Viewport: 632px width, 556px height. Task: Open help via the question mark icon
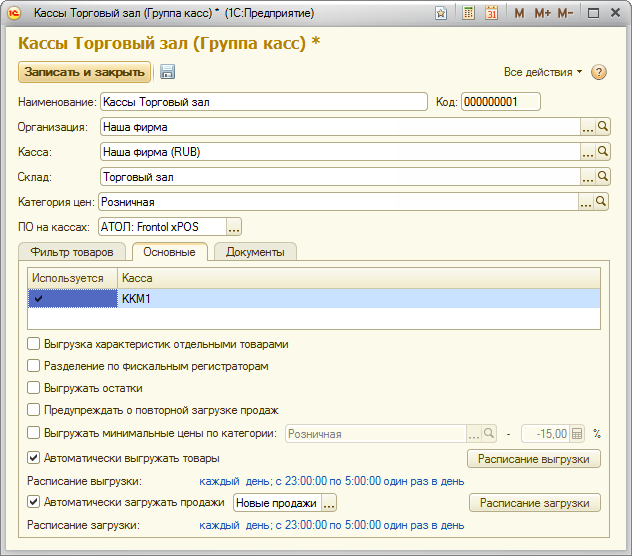pyautogui.click(x=599, y=72)
